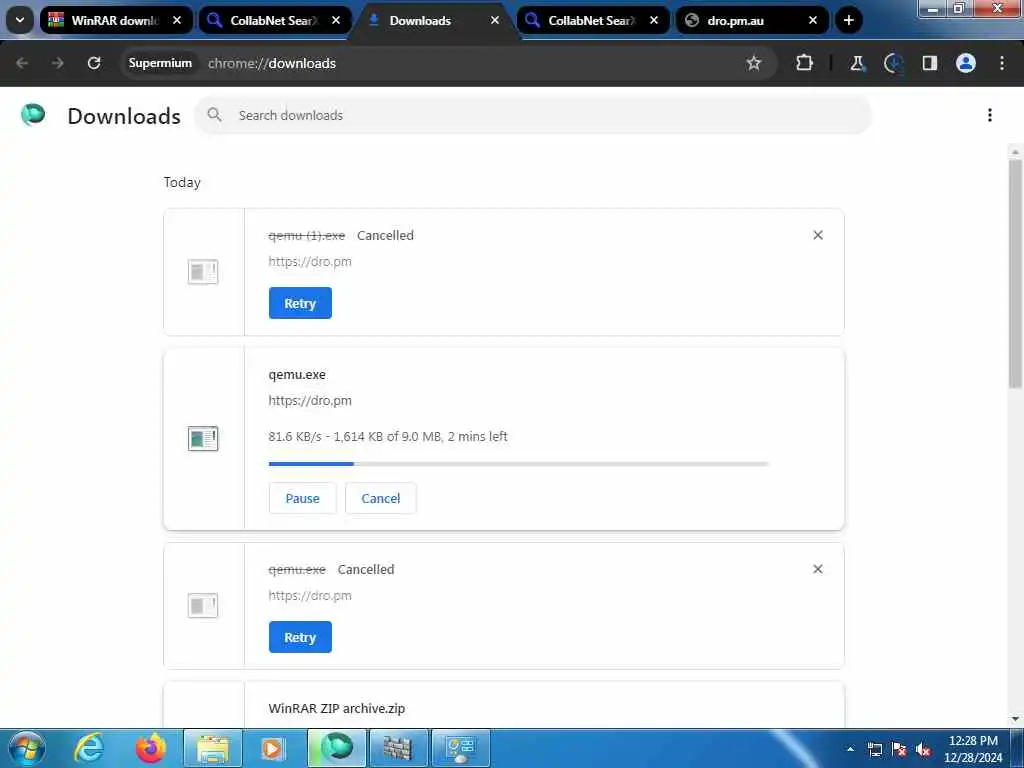This screenshot has height=768, width=1024.
Task: Click the in-progress qemu.exe file icon
Action: click(203, 438)
